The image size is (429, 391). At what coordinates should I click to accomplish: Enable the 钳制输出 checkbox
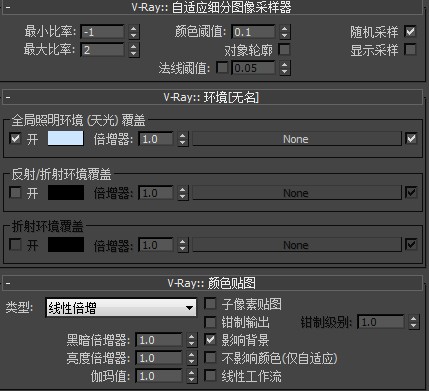[x=210, y=322]
